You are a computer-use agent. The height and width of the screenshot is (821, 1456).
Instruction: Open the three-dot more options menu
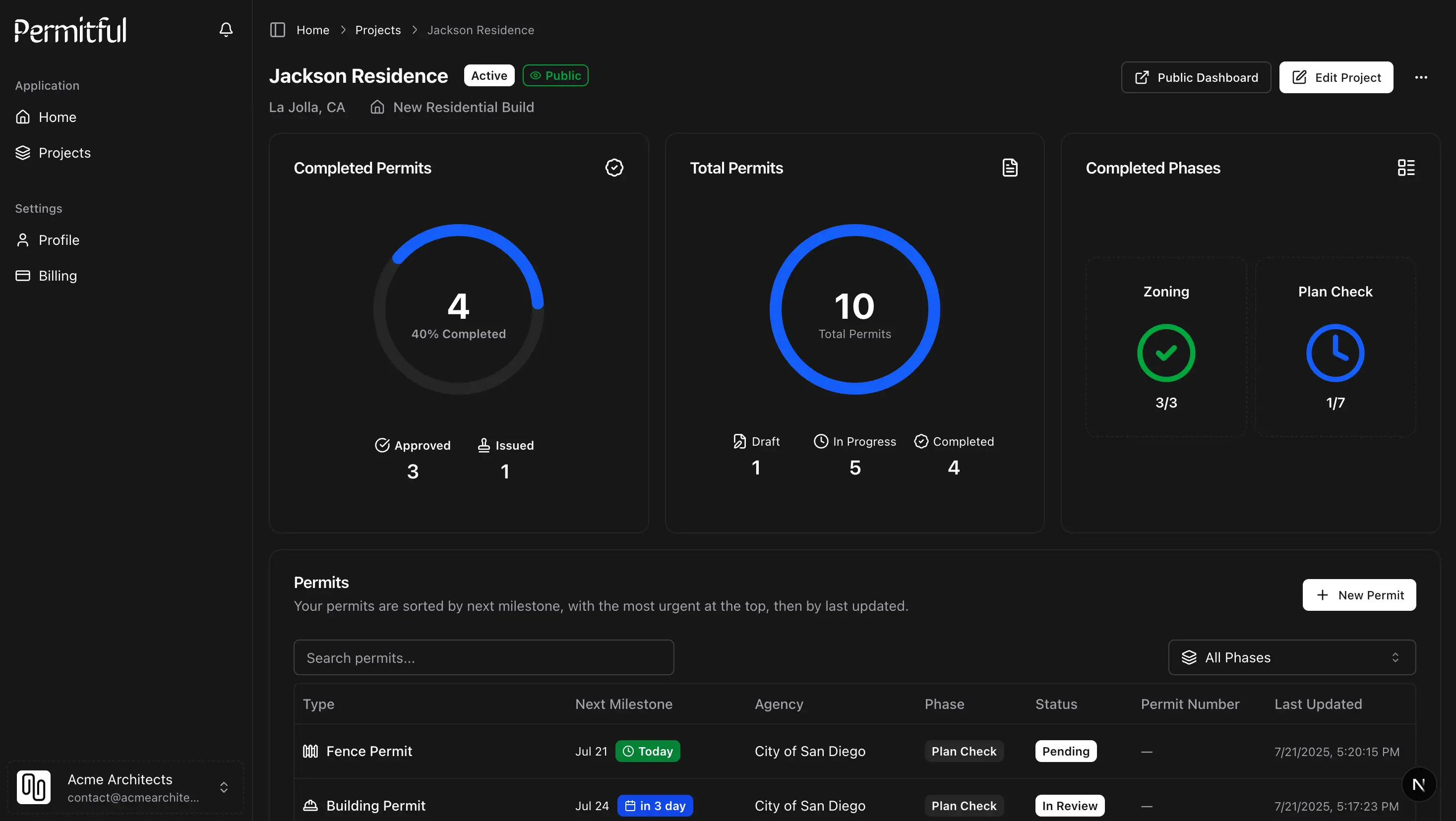click(1421, 77)
